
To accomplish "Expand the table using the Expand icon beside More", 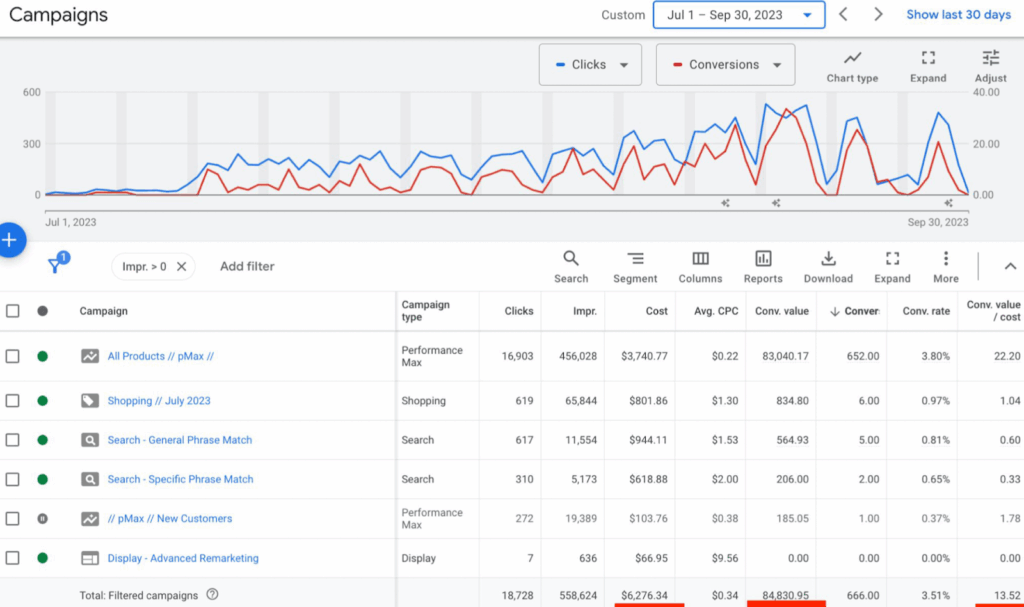I will click(892, 267).
